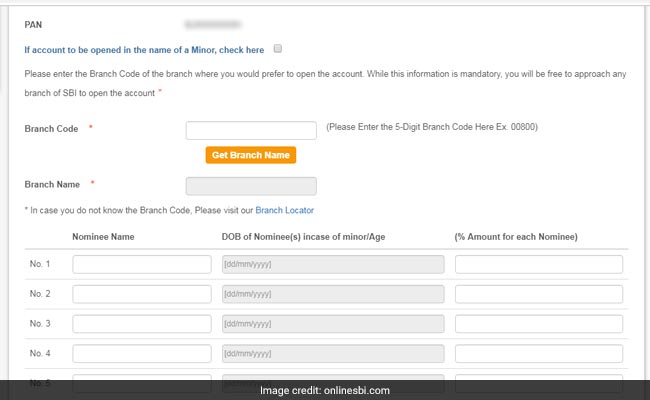Click the No. 4 percent Amount field
Screen dimensions: 650x400
[538, 354]
